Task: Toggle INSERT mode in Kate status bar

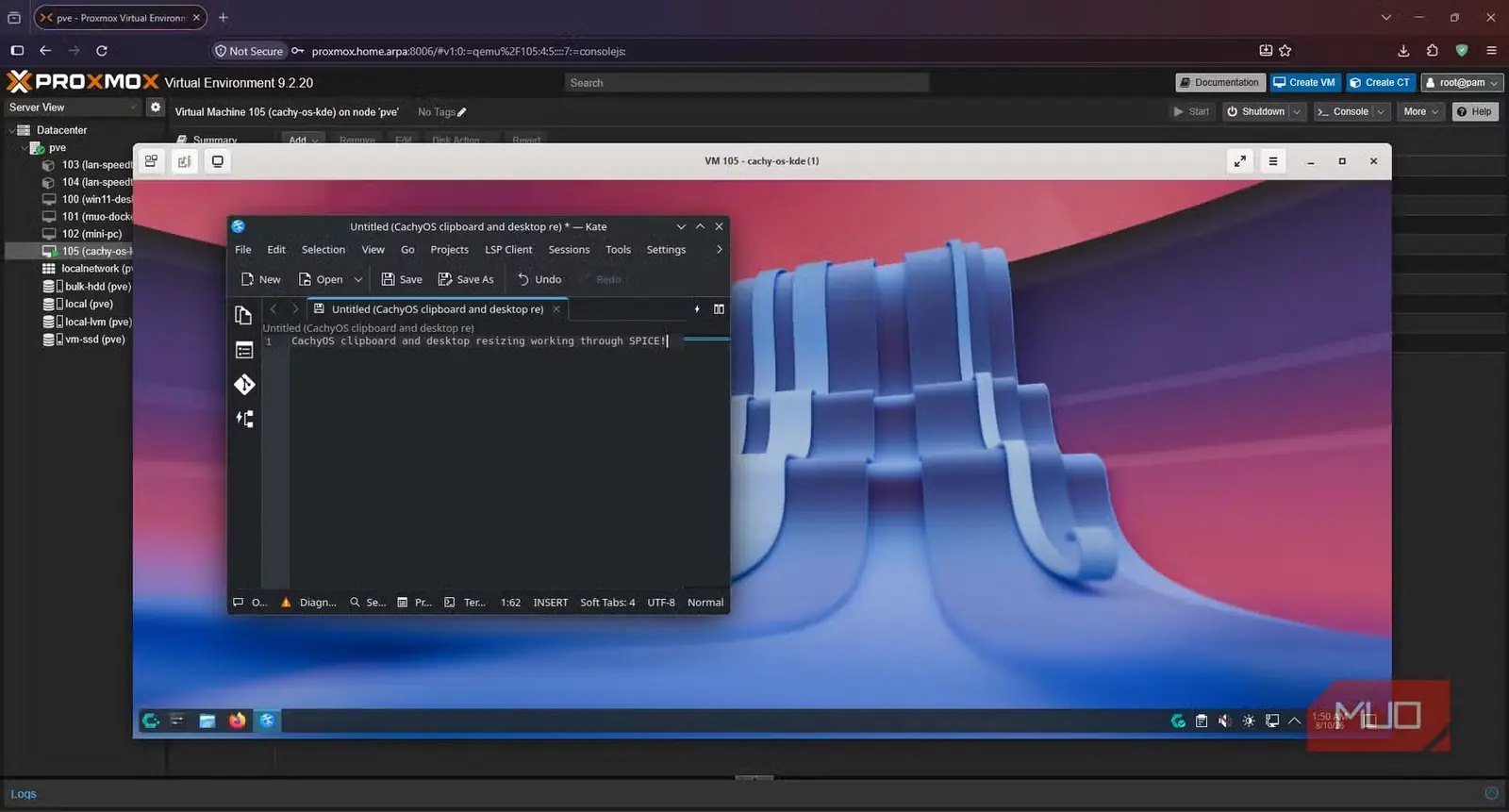Action: tap(551, 603)
